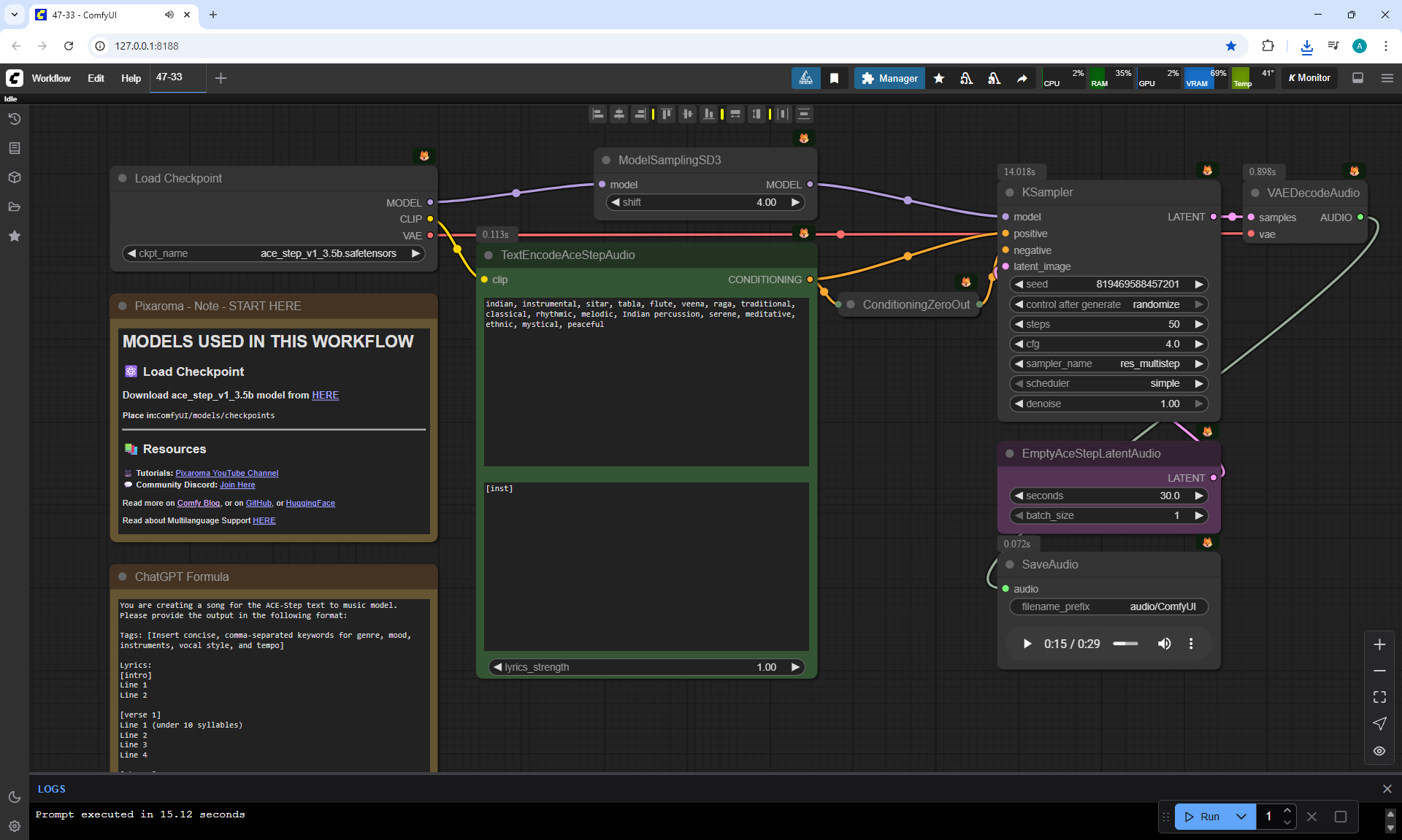Open the queue history sidebar icon

point(14,119)
